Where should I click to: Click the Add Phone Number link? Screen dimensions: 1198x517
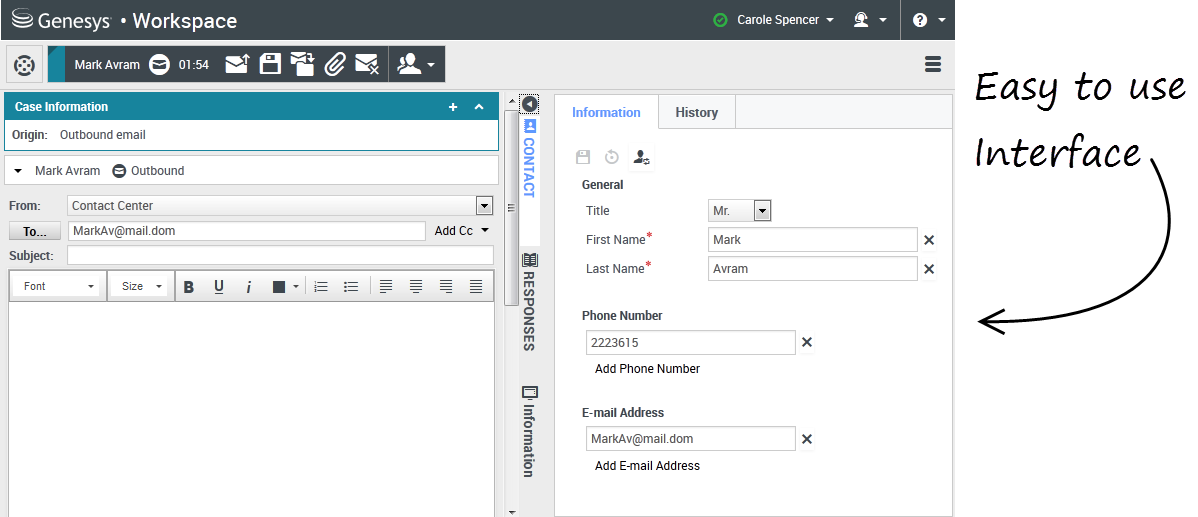[647, 369]
